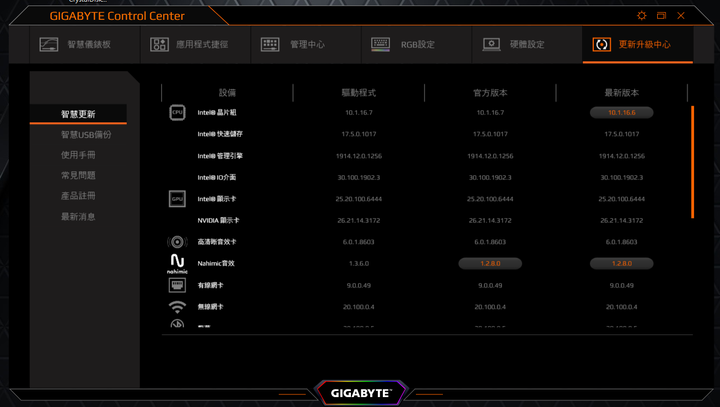Go to 硬體設定 tab
The width and height of the screenshot is (720, 407).
tap(527, 45)
